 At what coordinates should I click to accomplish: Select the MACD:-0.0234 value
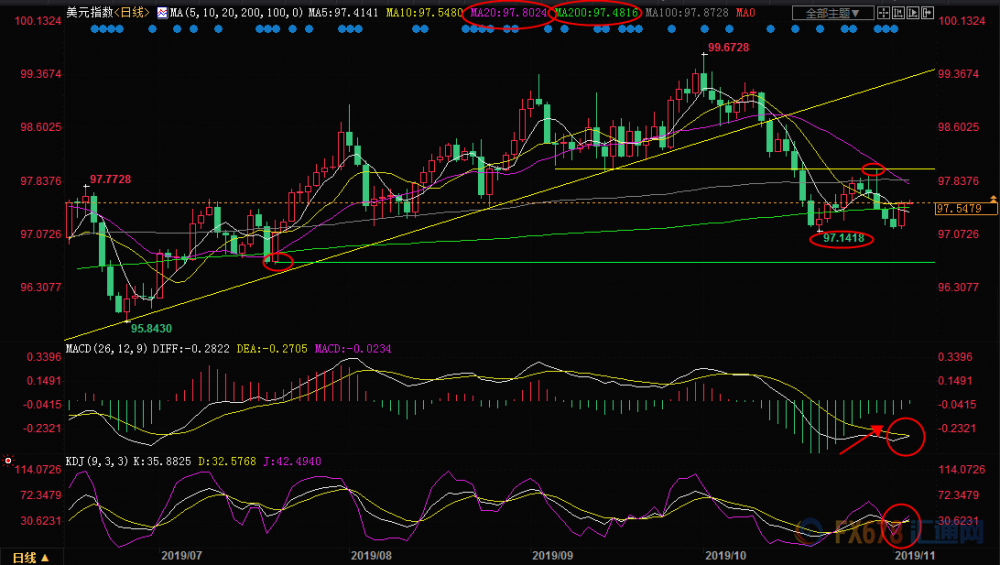[x=353, y=349]
